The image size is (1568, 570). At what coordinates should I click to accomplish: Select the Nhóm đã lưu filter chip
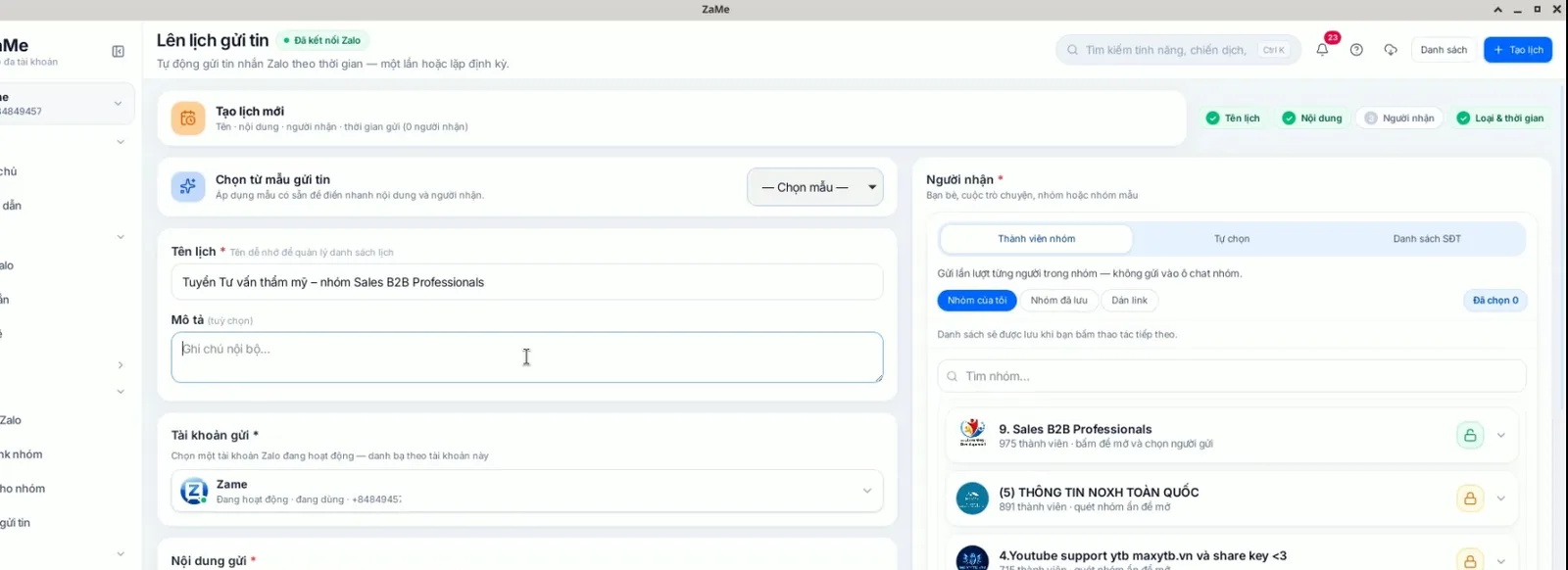[x=1058, y=301]
